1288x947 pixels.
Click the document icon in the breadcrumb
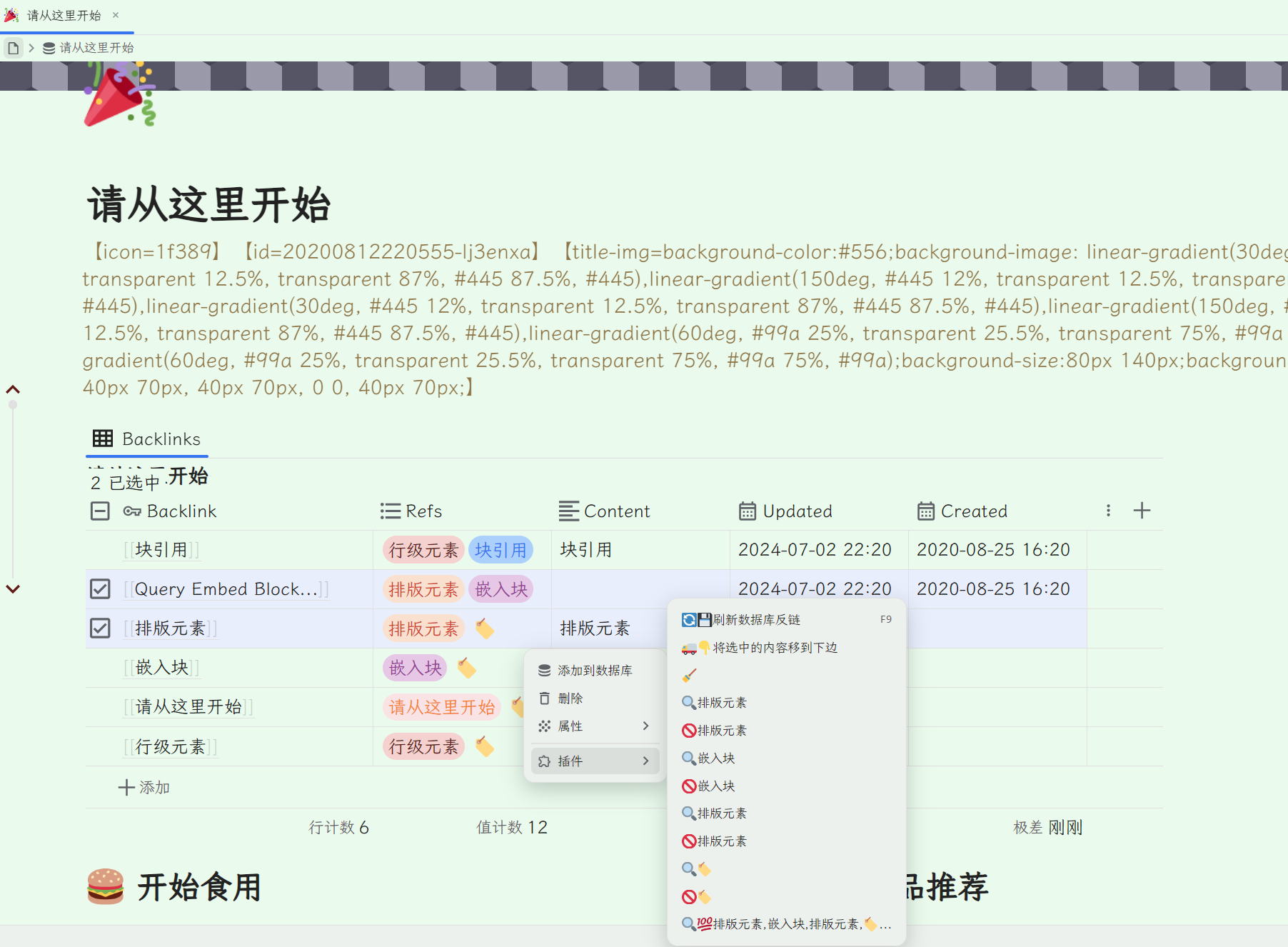coord(13,48)
